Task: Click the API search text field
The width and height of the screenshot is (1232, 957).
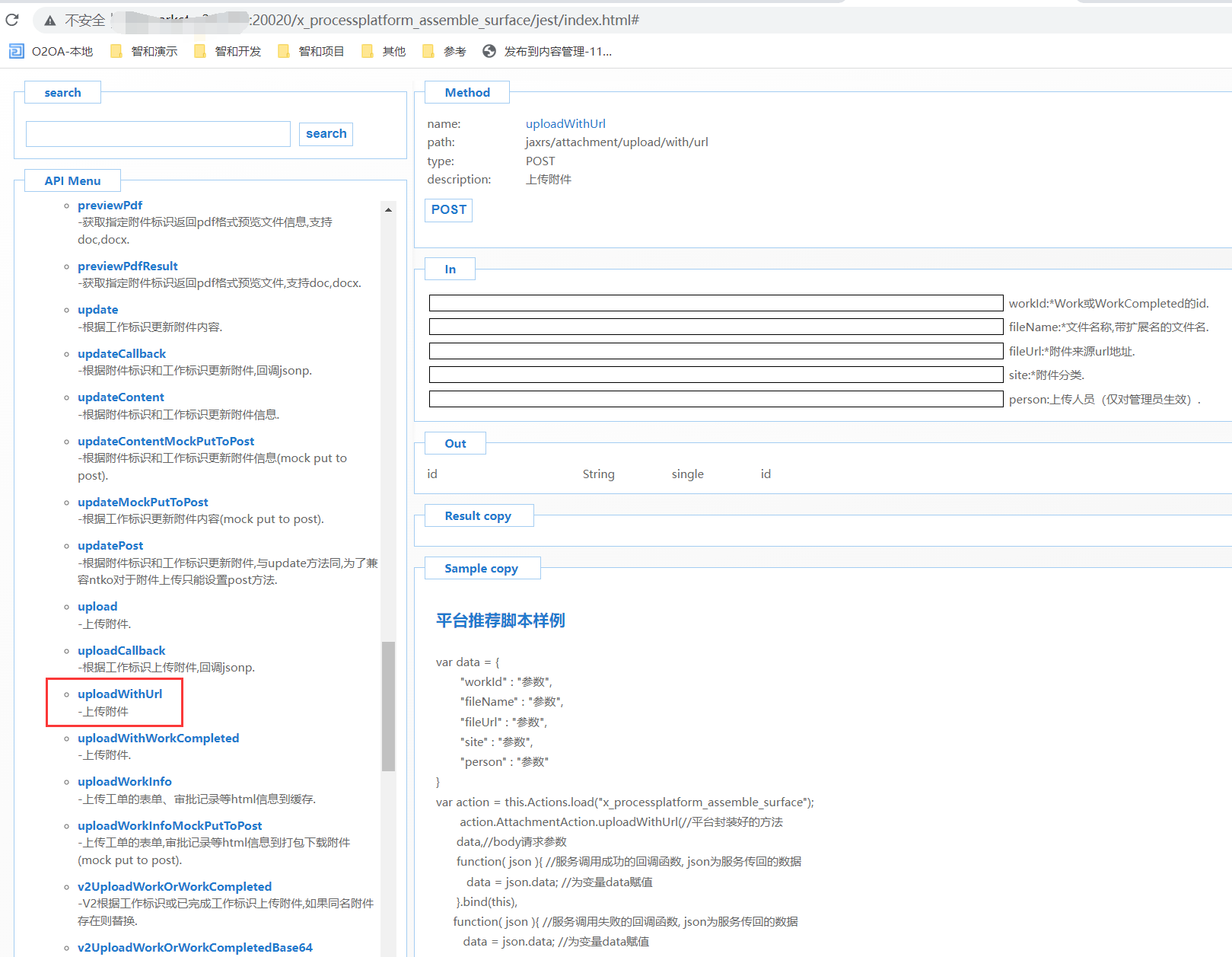Action: (158, 134)
